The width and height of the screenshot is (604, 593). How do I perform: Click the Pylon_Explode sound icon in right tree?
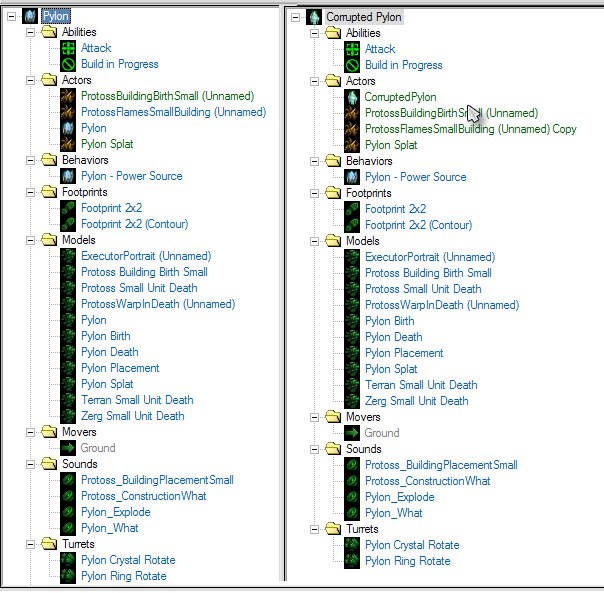(352, 497)
